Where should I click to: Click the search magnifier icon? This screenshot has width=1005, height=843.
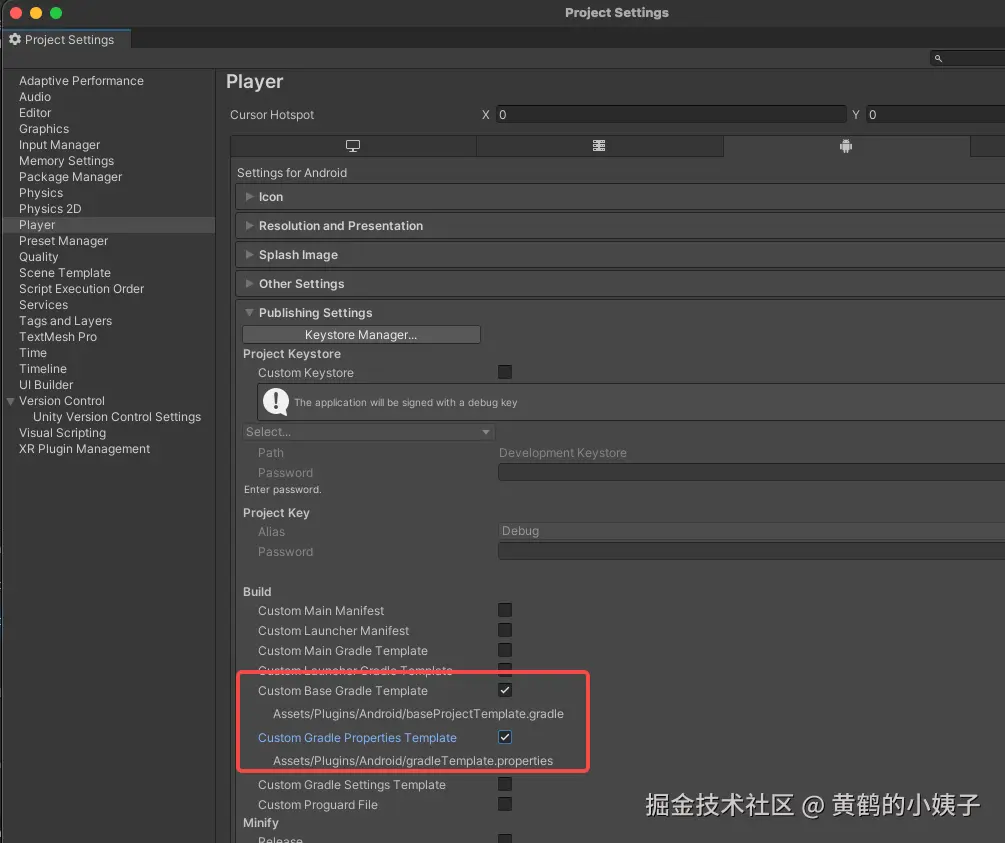coord(938,58)
